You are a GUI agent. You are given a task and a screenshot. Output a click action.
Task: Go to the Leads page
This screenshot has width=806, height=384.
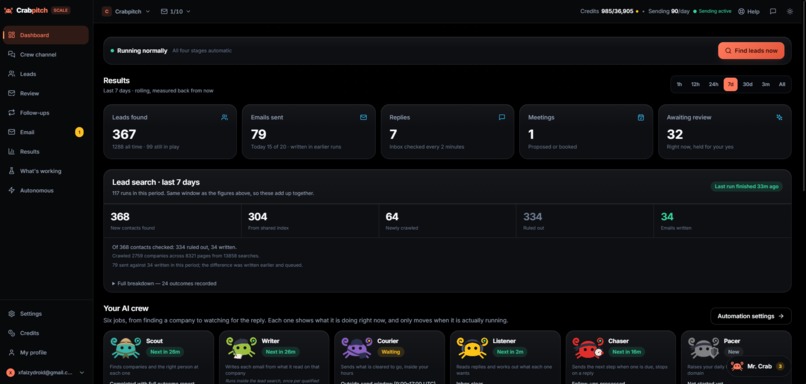pyautogui.click(x=45, y=74)
